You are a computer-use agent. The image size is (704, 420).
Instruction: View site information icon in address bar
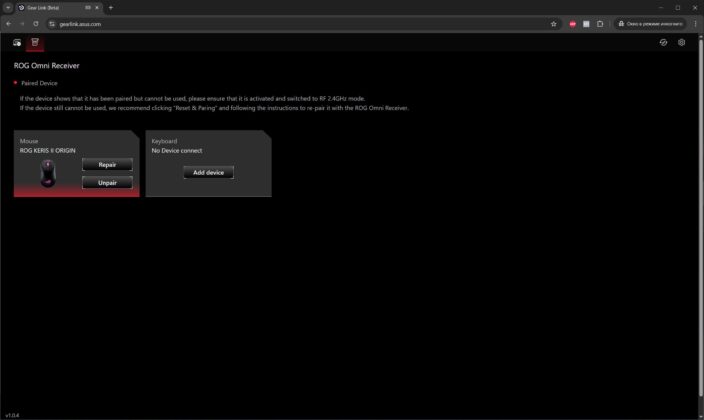52,24
